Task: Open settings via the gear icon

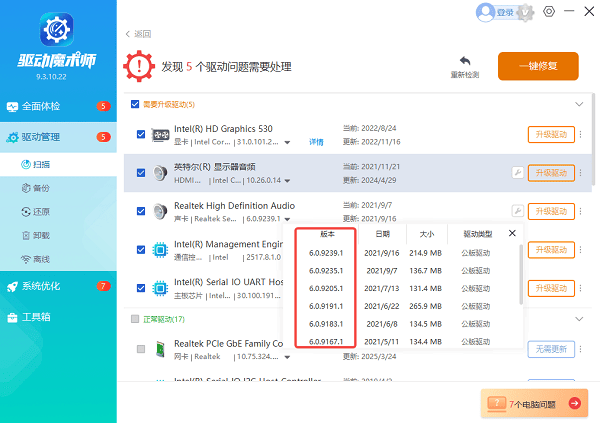Action: tap(549, 12)
